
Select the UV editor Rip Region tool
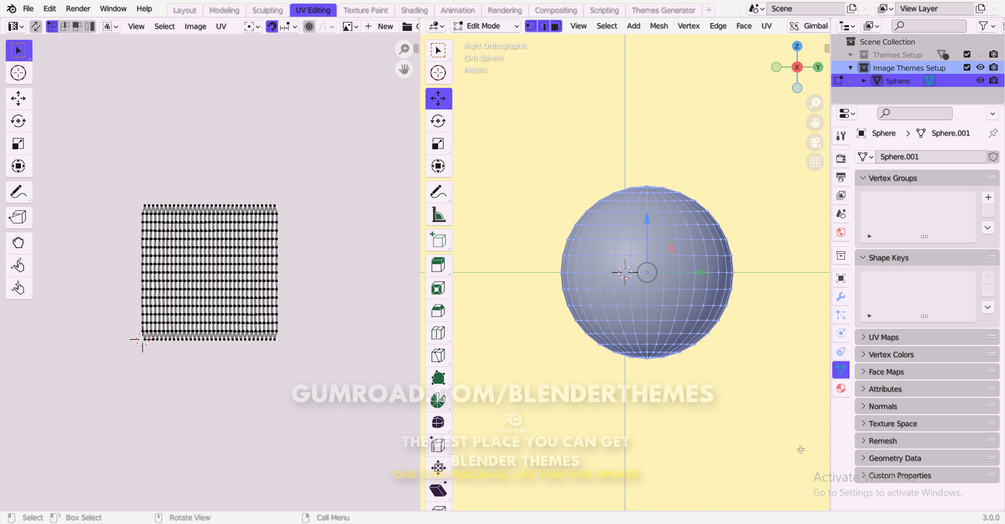click(19, 217)
